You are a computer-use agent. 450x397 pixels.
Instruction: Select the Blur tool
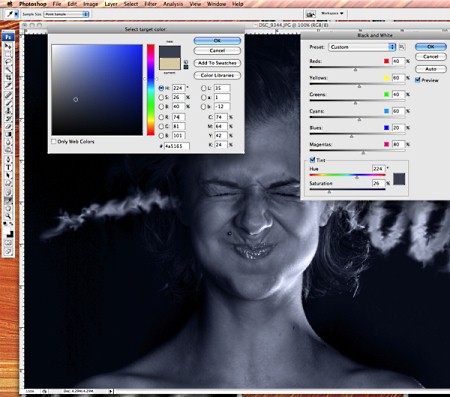pyautogui.click(x=8, y=142)
